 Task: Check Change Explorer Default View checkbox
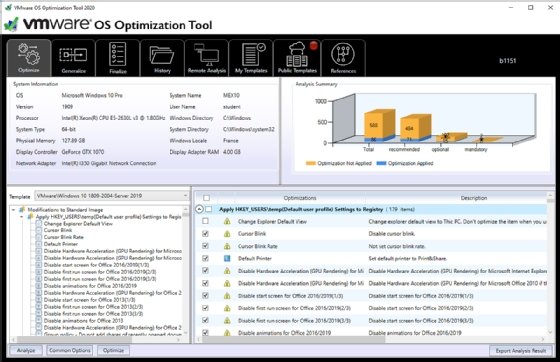[205, 221]
